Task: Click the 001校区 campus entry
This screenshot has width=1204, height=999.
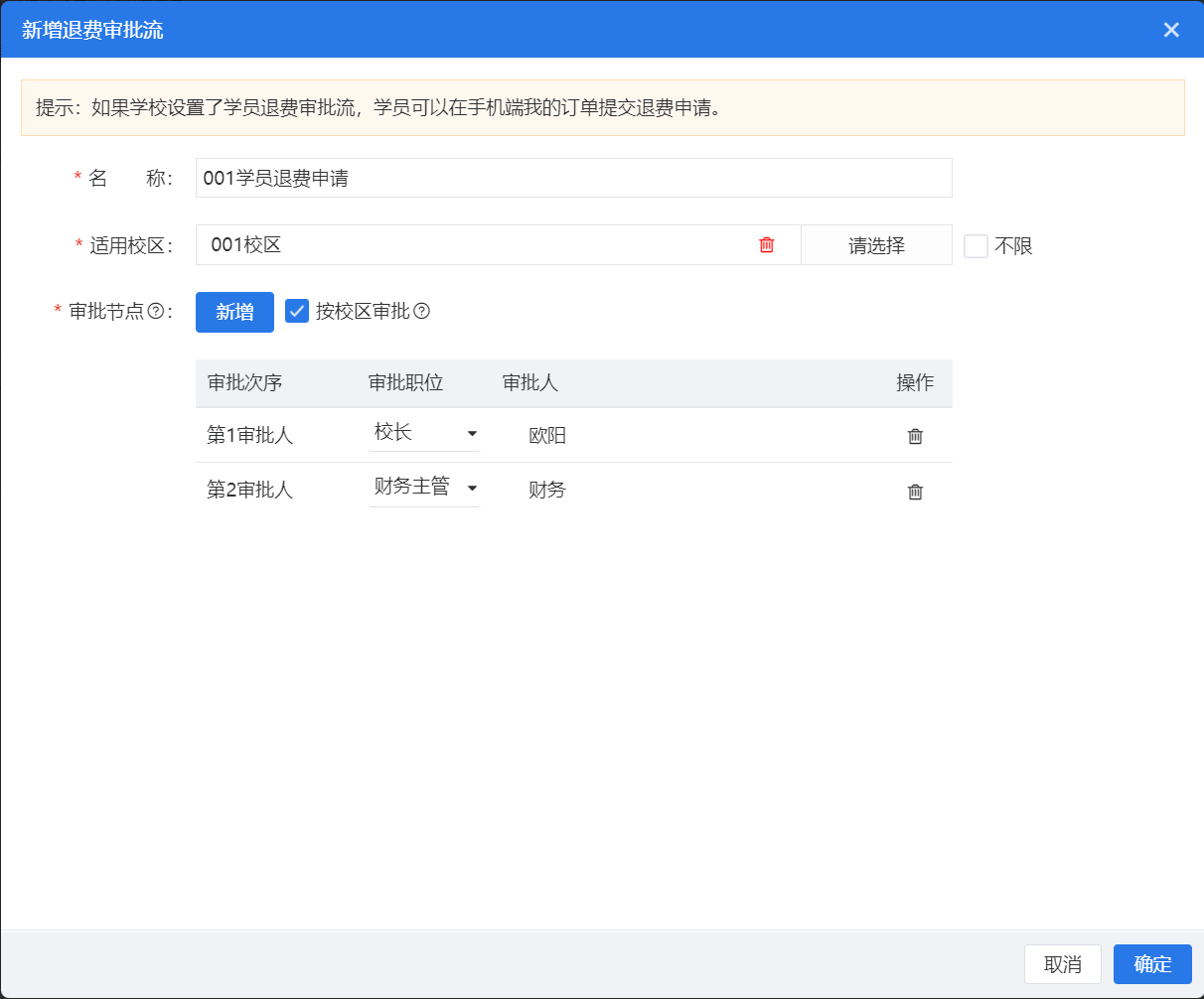Action: click(246, 245)
